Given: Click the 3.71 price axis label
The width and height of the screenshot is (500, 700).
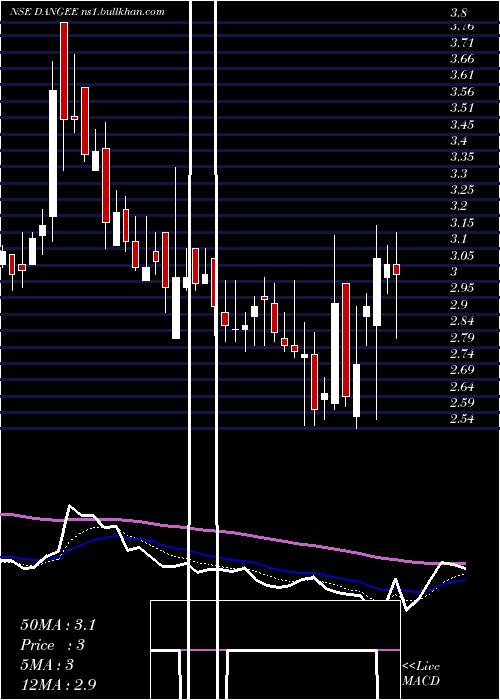Looking at the screenshot, I should (462, 43).
